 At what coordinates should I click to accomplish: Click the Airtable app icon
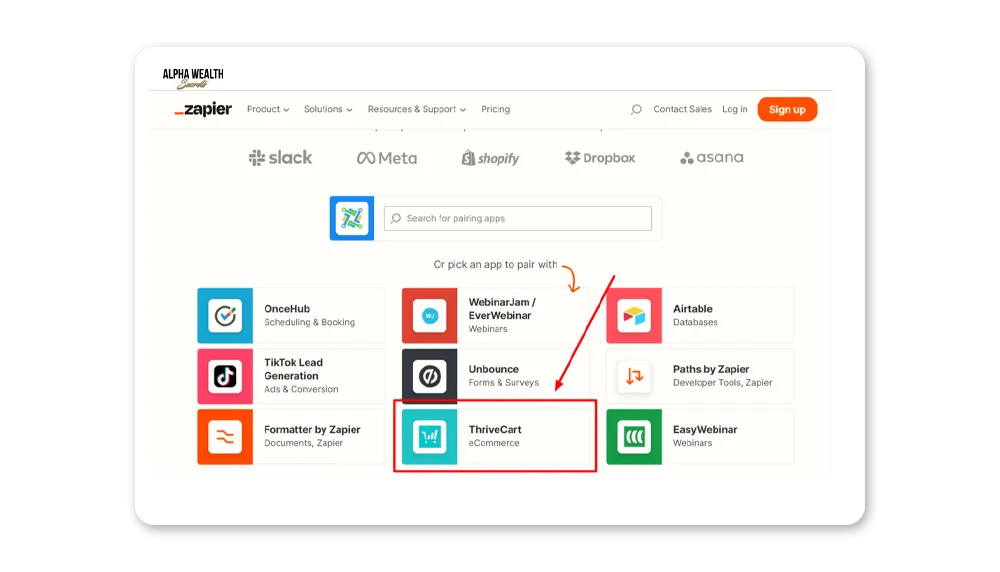point(634,316)
